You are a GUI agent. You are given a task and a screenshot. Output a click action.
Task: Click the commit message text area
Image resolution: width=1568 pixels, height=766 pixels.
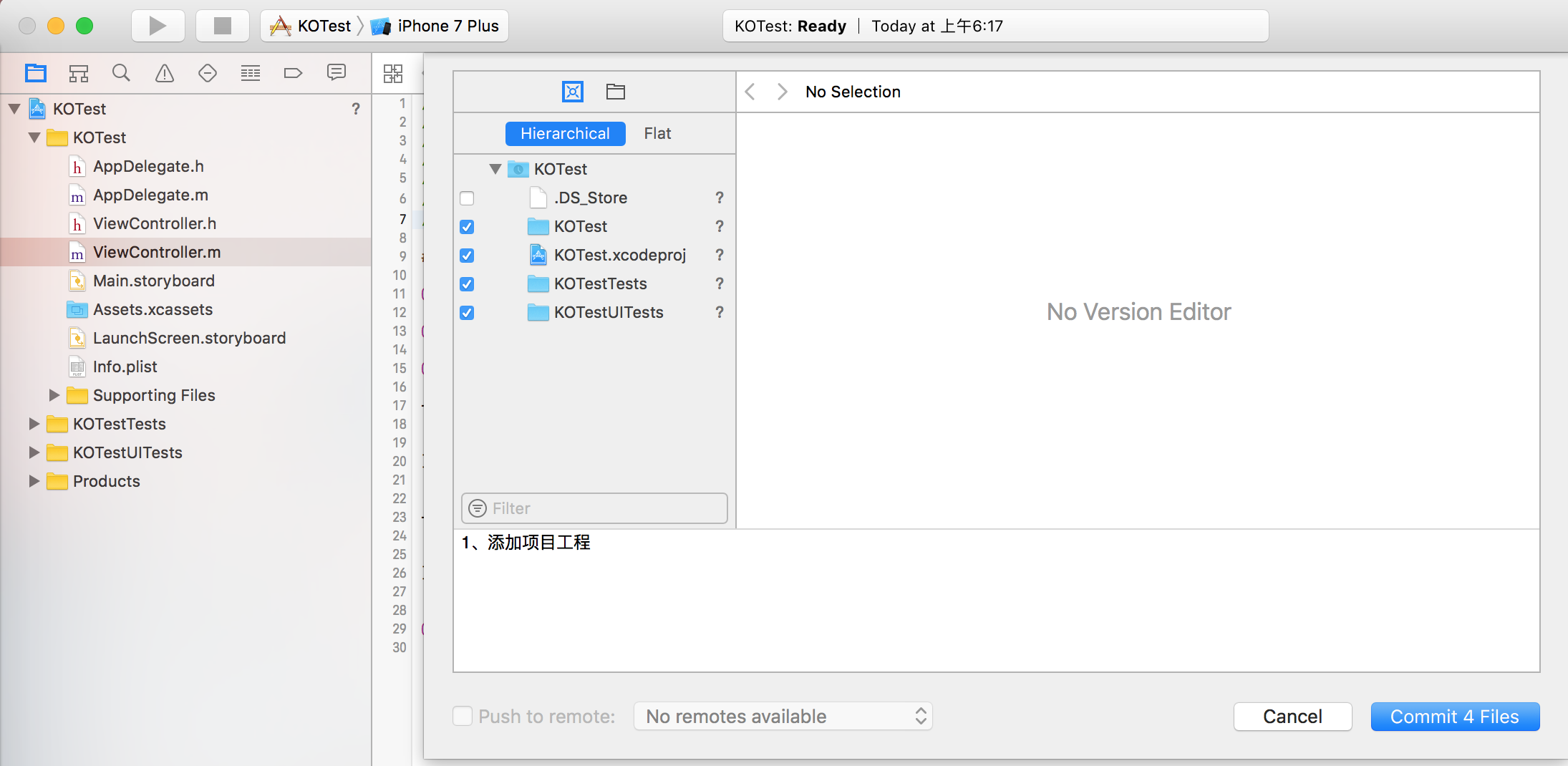996,601
